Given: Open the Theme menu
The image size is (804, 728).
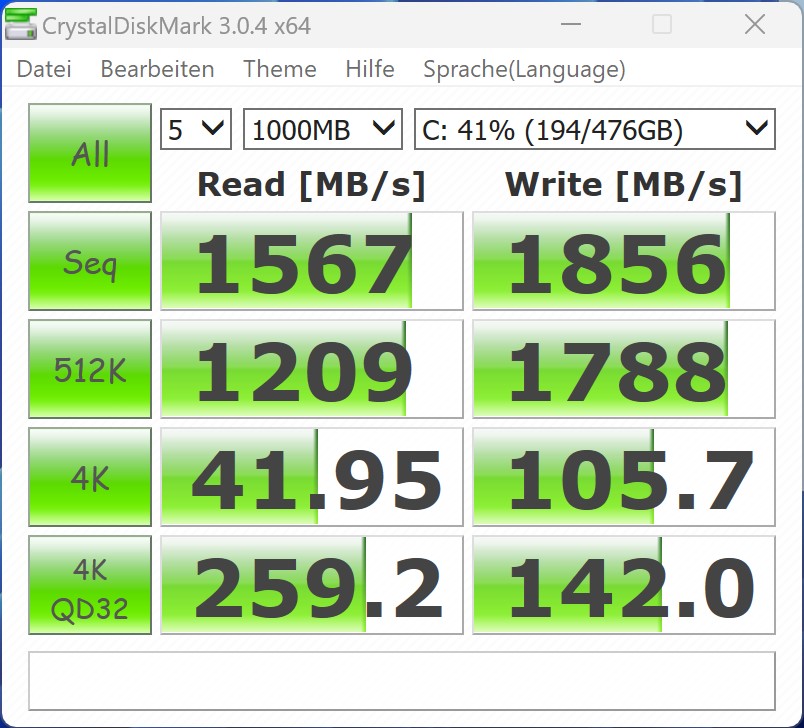Looking at the screenshot, I should click(279, 69).
